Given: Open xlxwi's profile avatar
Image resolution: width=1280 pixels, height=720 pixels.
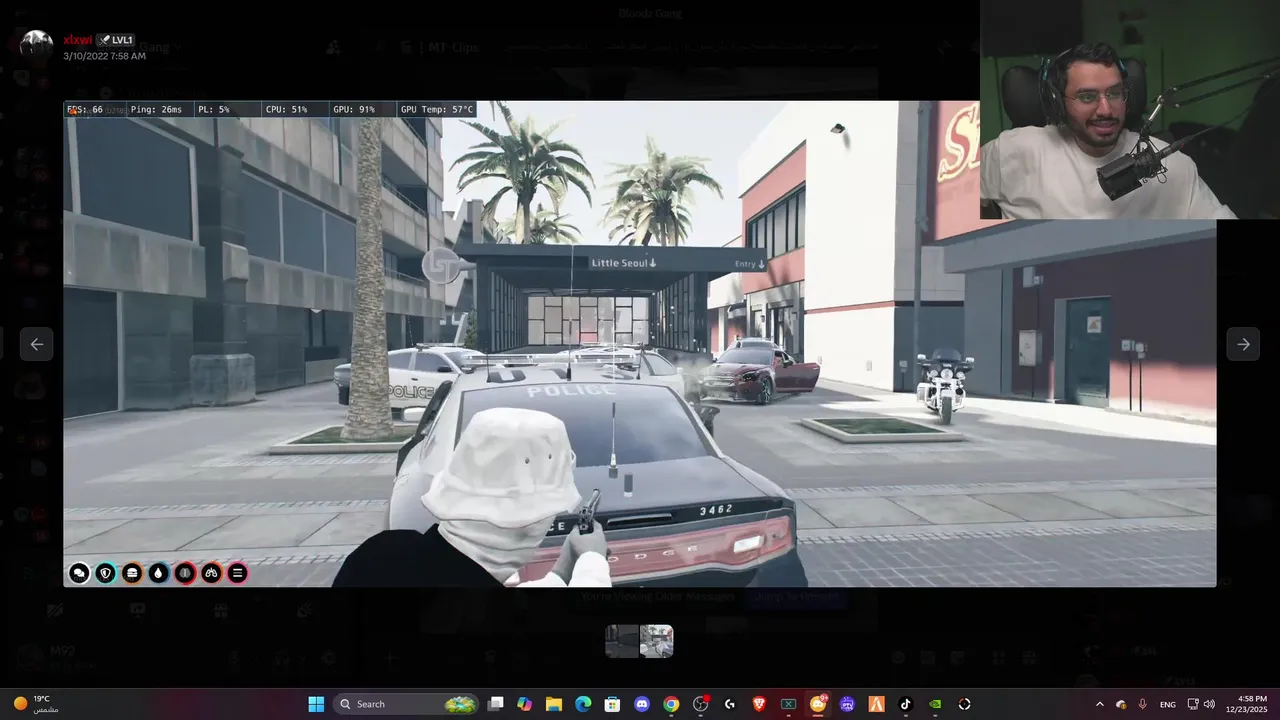Looking at the screenshot, I should point(37,46).
